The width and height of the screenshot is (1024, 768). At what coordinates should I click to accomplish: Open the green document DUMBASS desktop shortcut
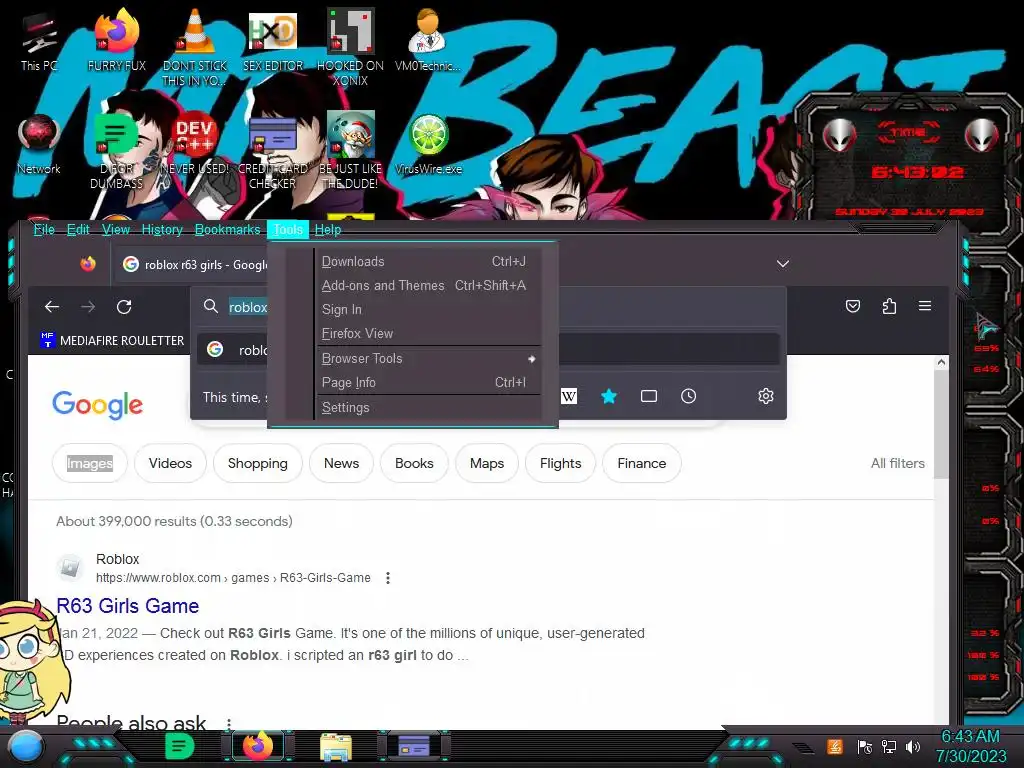pos(116,152)
